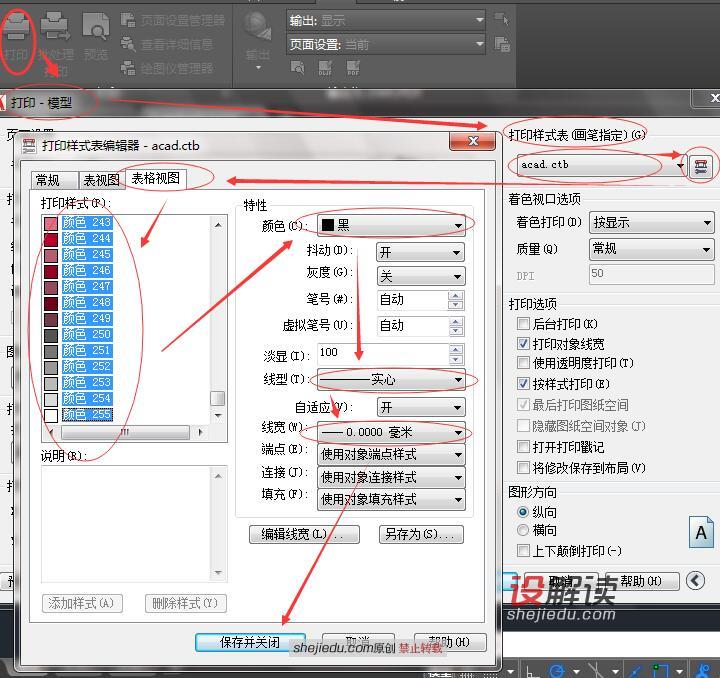Click the Batch Plot (批处理) ribbon icon
Screen dimensions: 720x678
55,27
